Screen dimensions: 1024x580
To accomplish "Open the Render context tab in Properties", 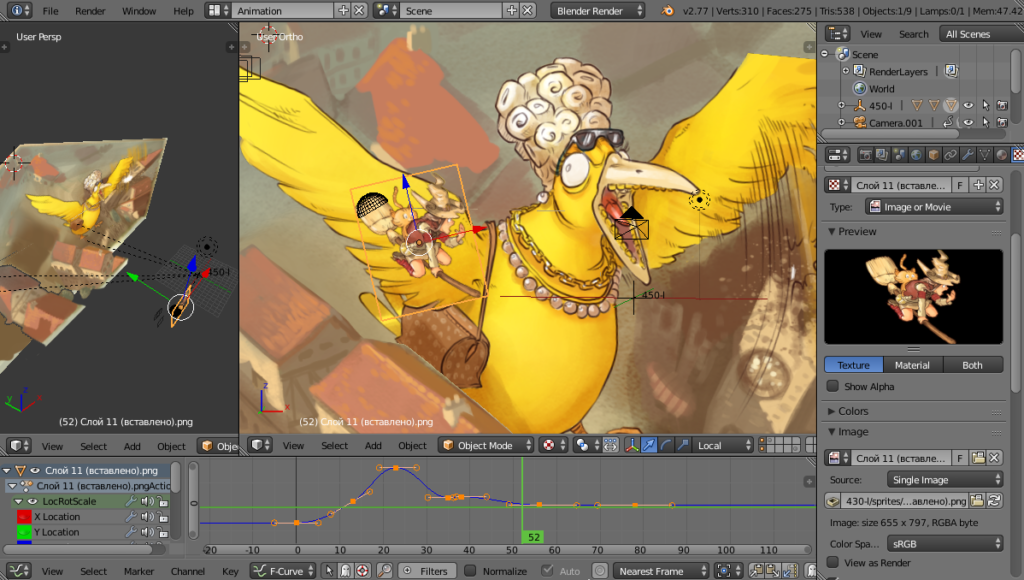I will point(865,155).
